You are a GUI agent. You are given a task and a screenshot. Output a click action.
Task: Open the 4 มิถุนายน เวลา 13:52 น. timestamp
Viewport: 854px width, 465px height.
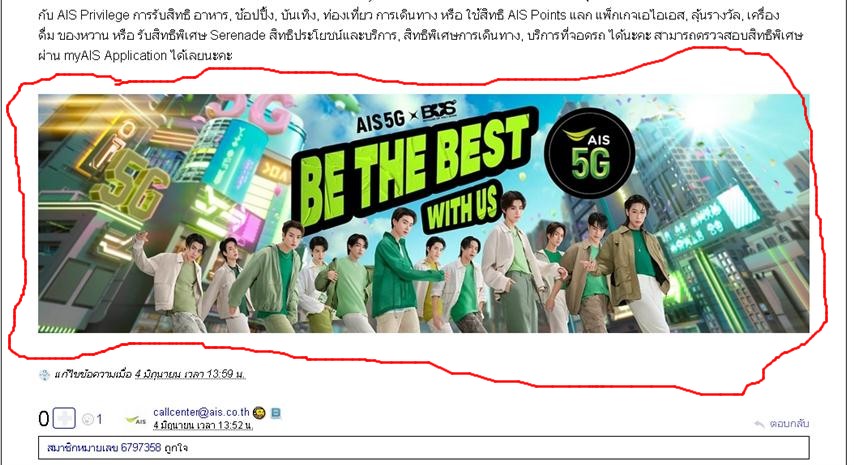203,425
